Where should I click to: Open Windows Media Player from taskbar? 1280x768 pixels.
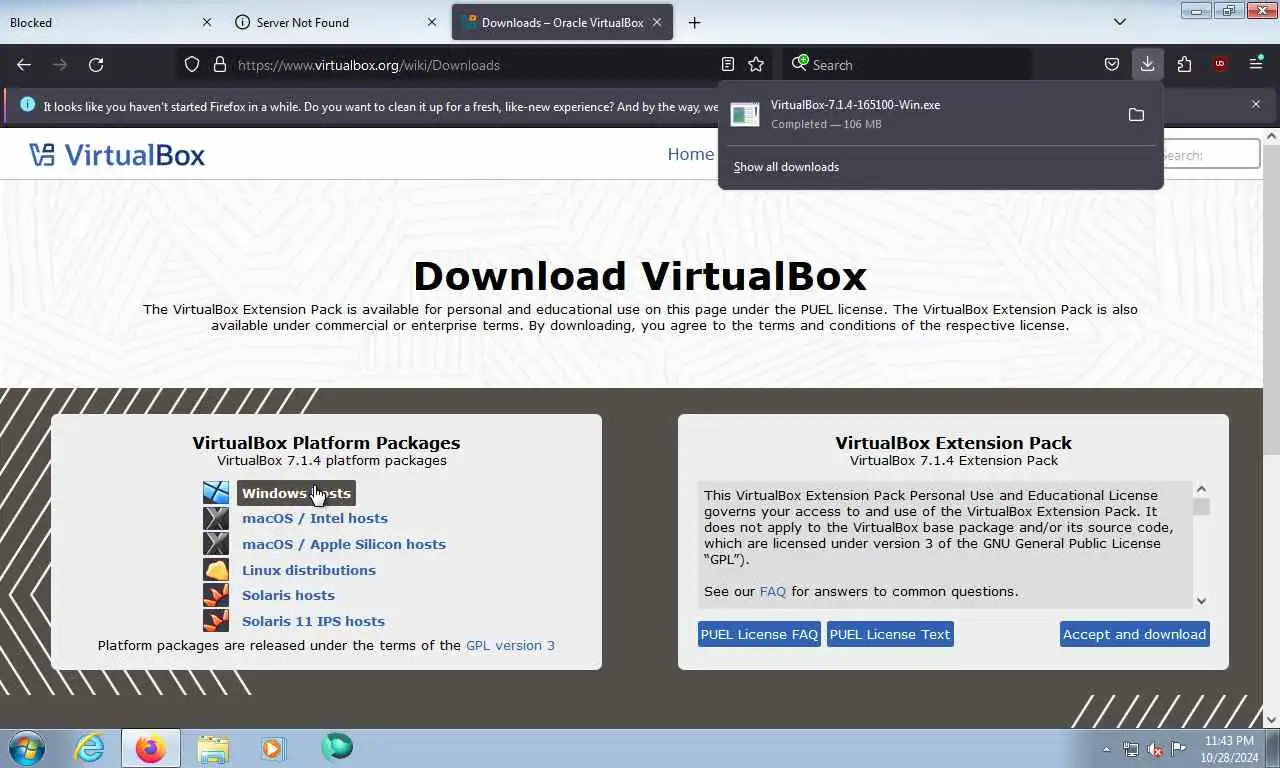(x=273, y=748)
